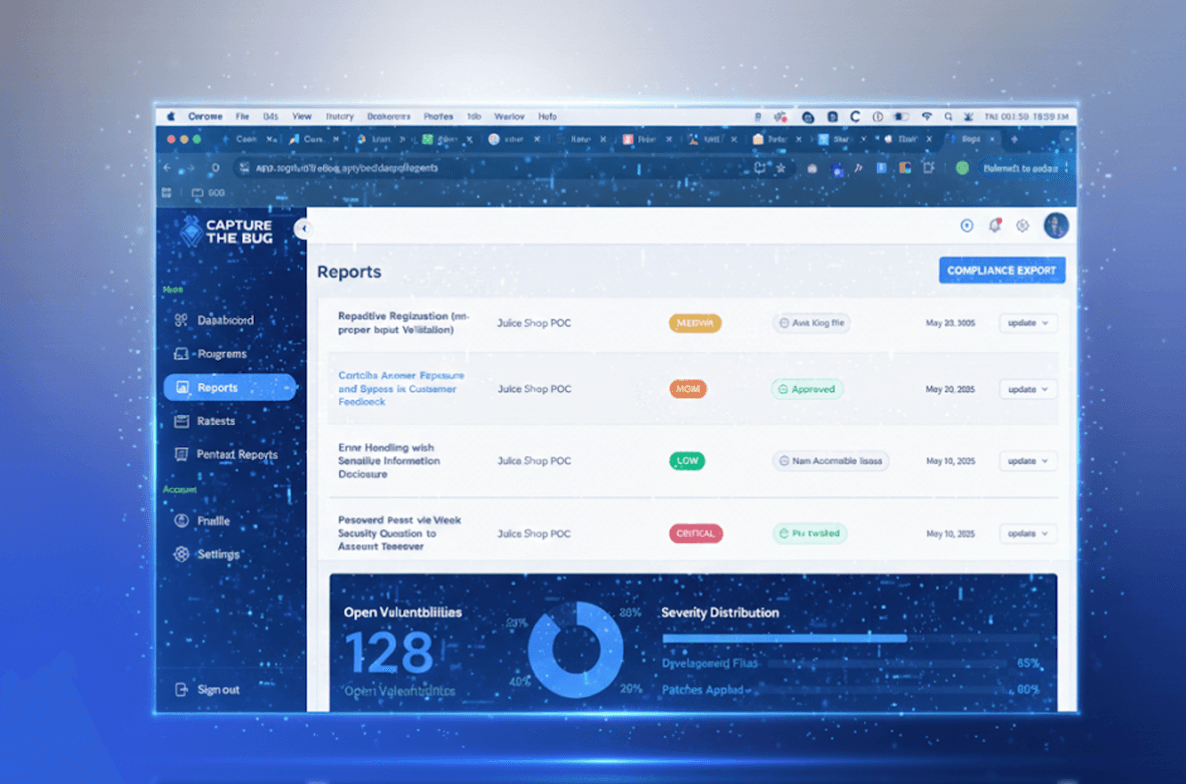1186x784 pixels.
Task: Click the MEDIUM severity badge
Action: [x=694, y=323]
